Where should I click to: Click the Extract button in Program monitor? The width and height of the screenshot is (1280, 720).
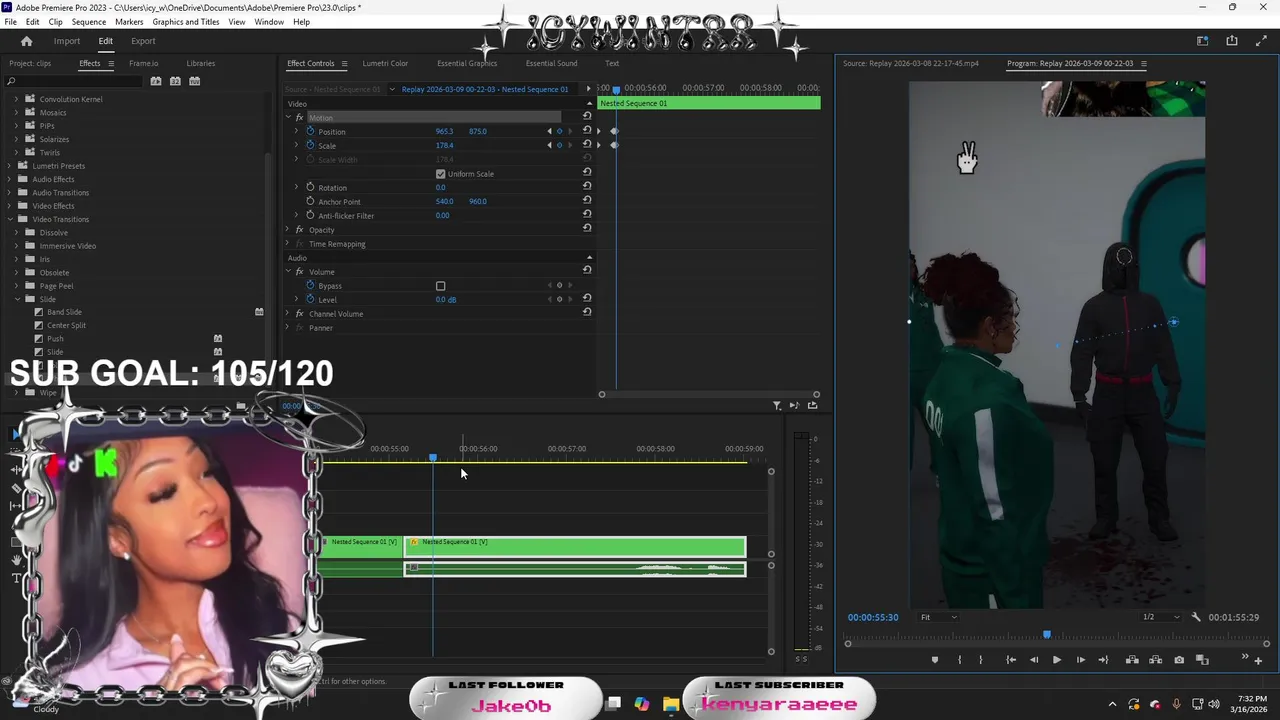click(1155, 660)
